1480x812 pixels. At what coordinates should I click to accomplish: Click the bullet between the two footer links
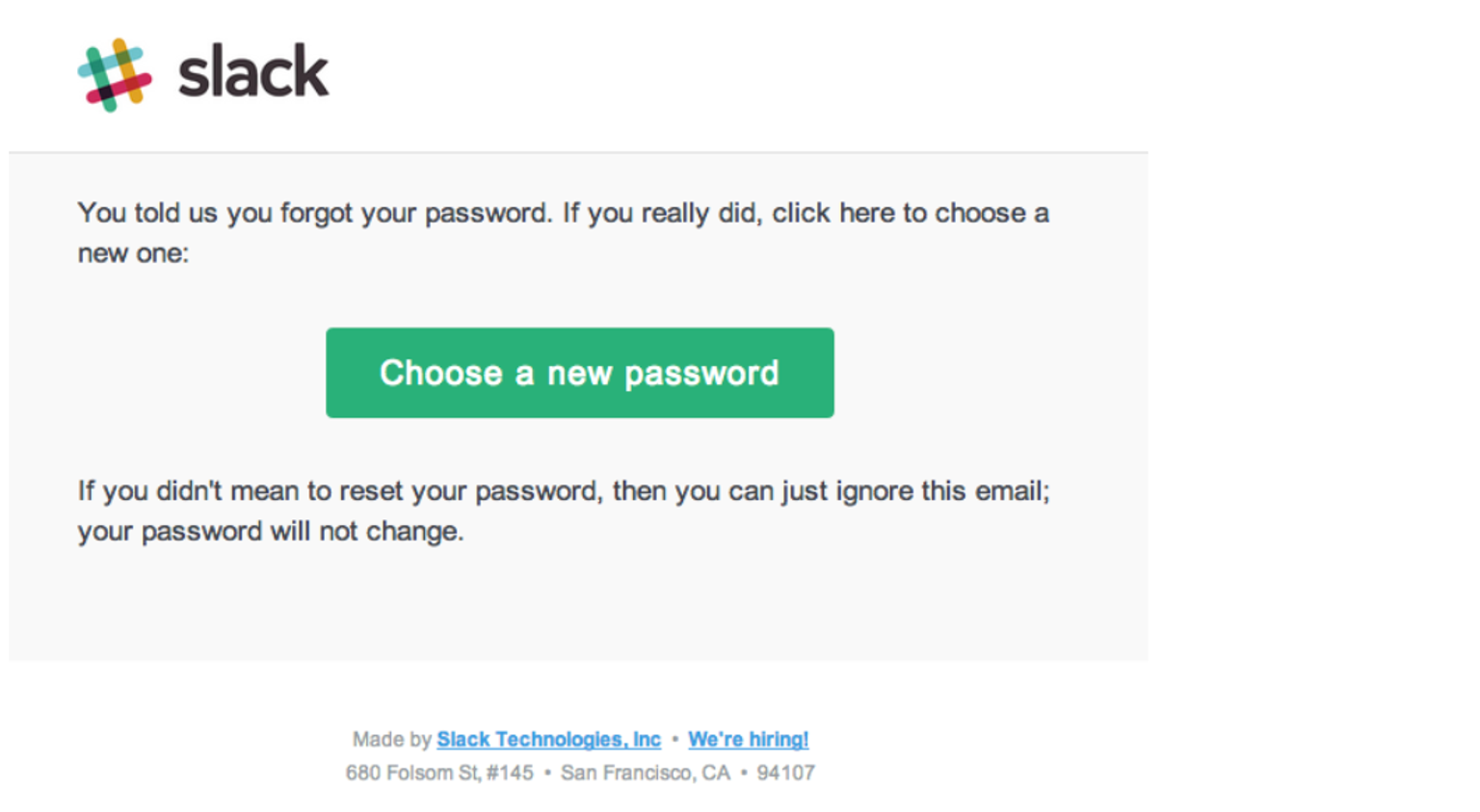[674, 740]
